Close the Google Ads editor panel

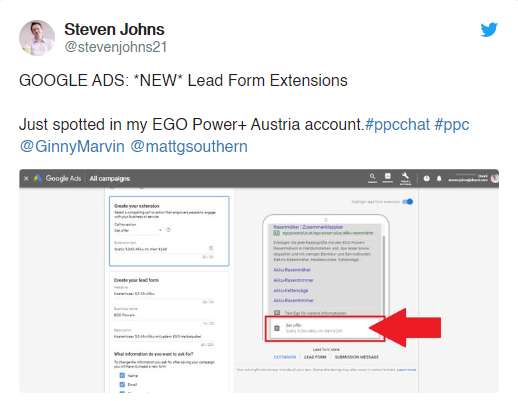(x=26, y=179)
